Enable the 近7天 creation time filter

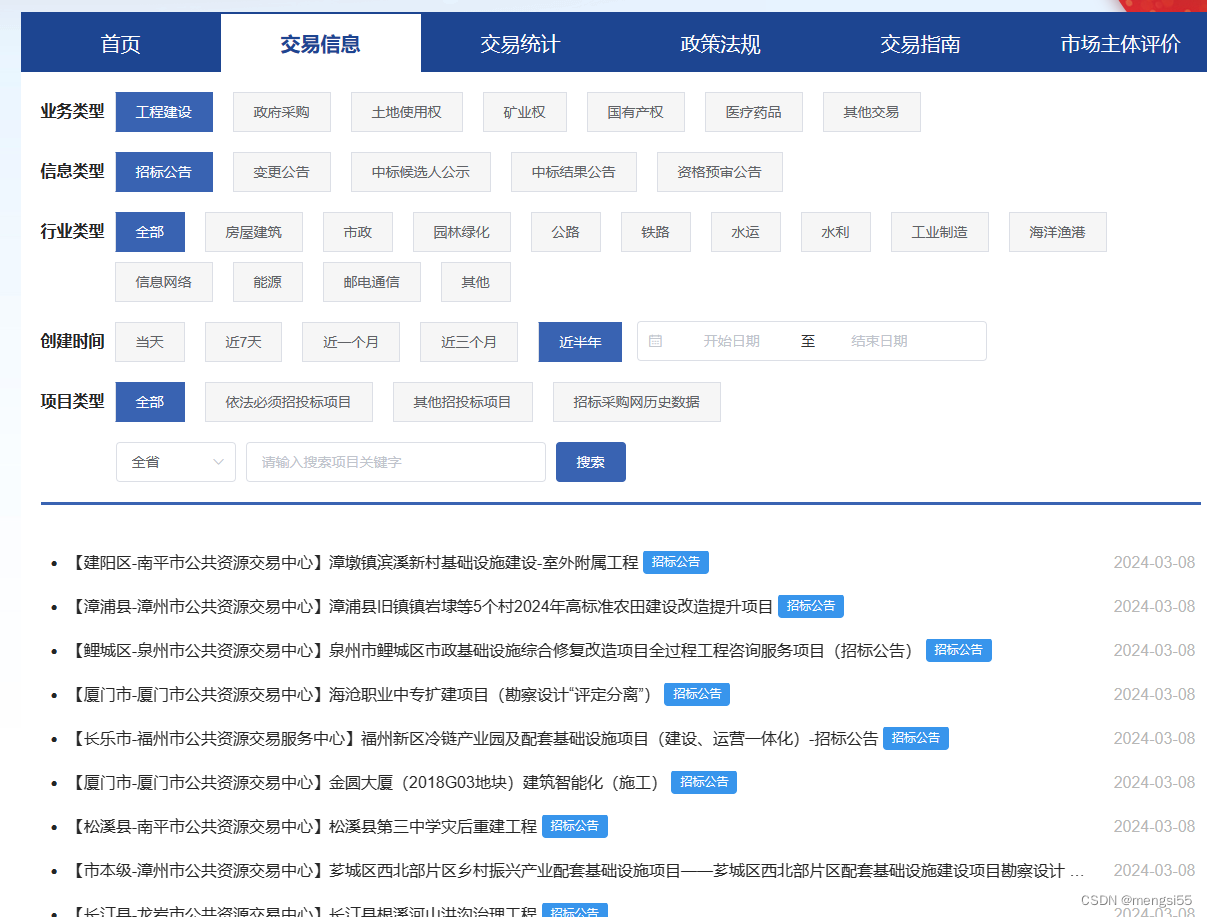(x=242, y=341)
